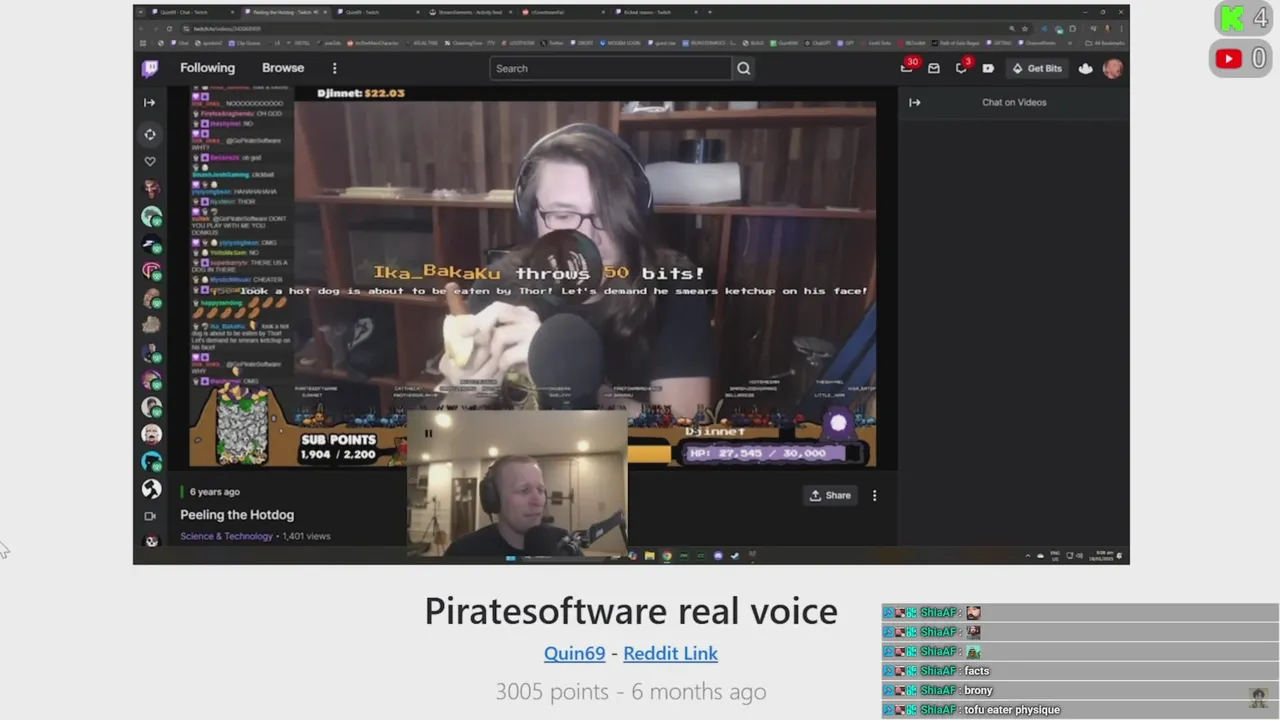Click the Peeling the Hotdog video title
This screenshot has width=1280, height=720.
click(237, 515)
